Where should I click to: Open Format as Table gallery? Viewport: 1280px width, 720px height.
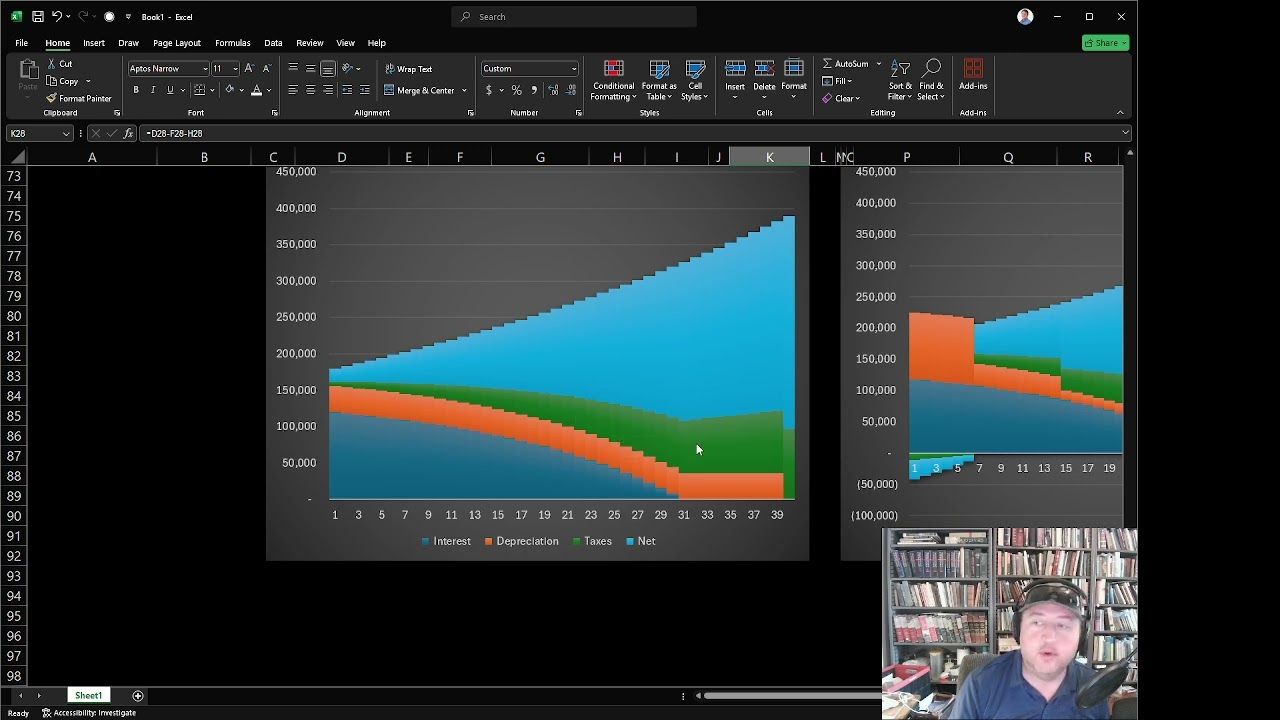[659, 80]
